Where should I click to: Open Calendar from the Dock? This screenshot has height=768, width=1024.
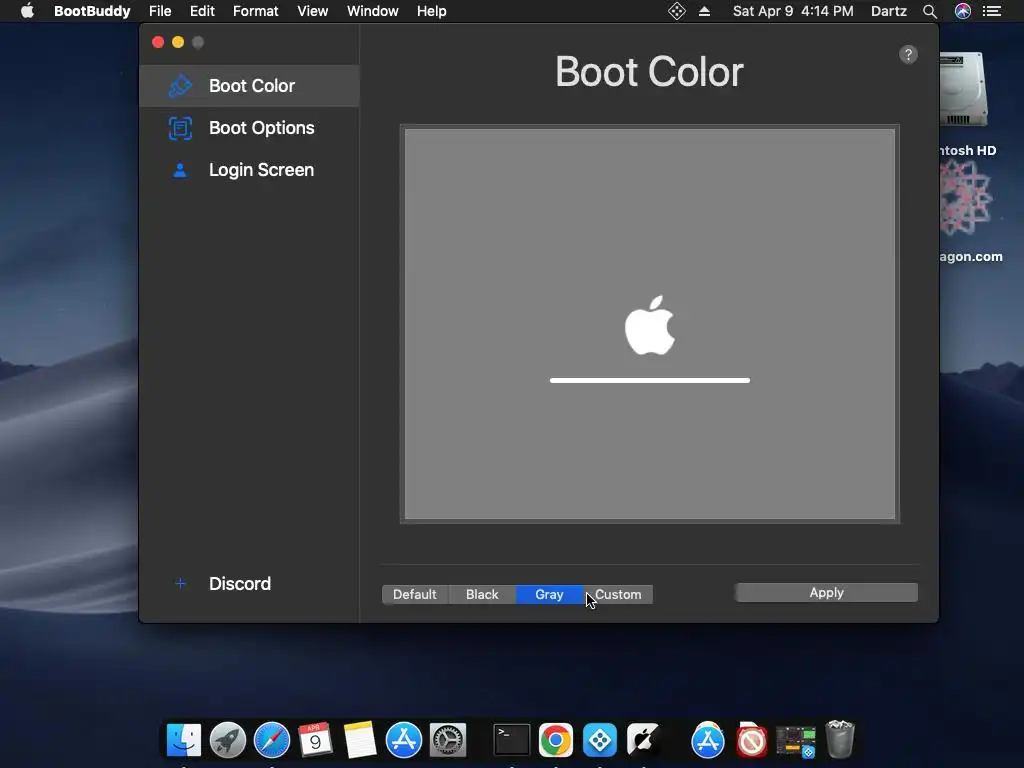point(315,740)
